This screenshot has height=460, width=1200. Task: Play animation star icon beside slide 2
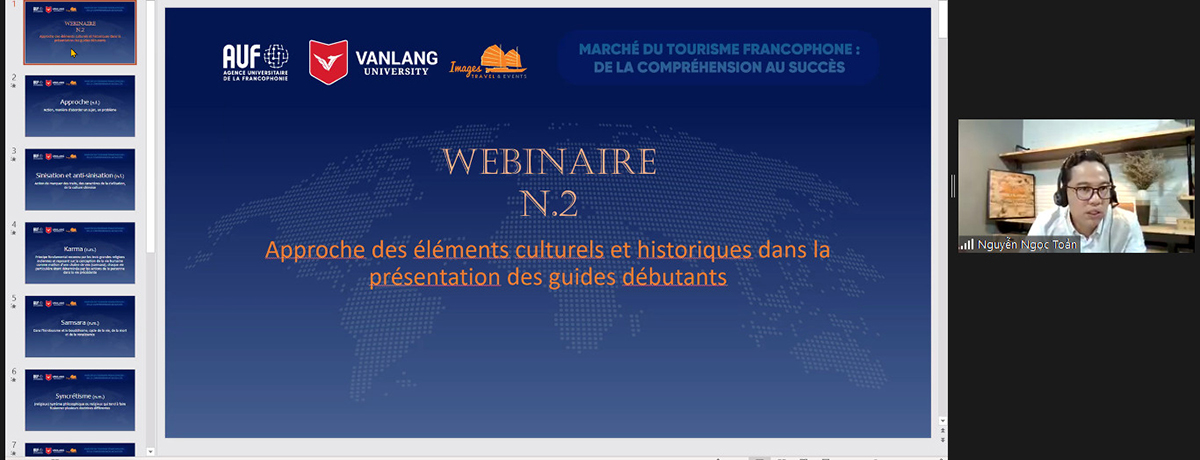13,87
